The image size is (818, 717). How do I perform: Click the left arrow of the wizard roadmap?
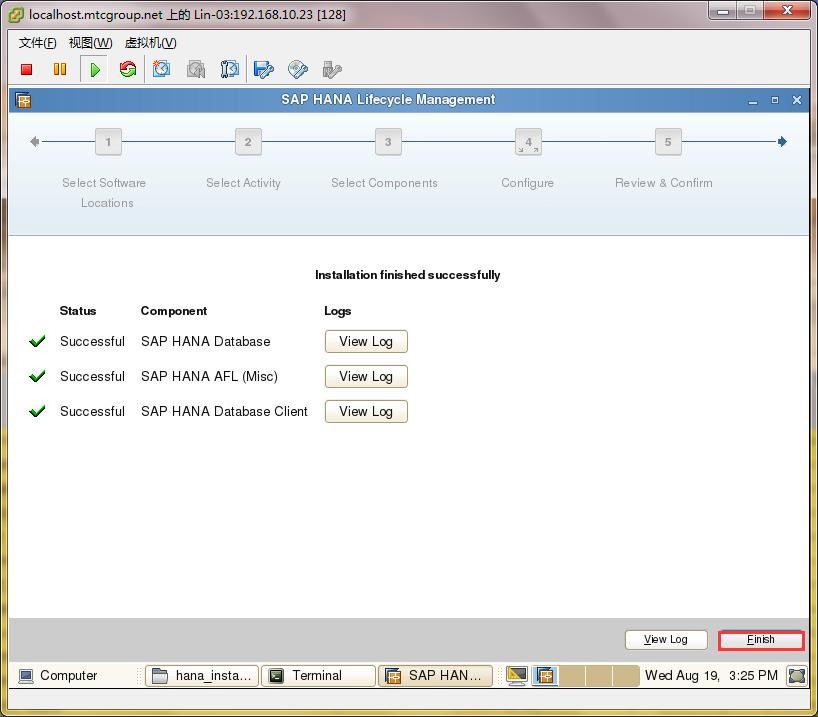(x=35, y=141)
